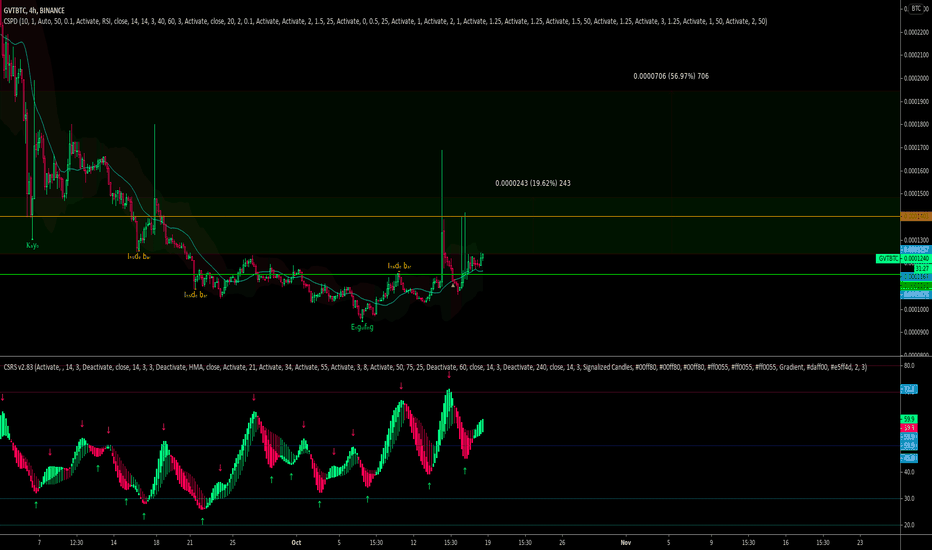Click date 19 on the time axis
The height and width of the screenshot is (550, 932).
[487, 542]
